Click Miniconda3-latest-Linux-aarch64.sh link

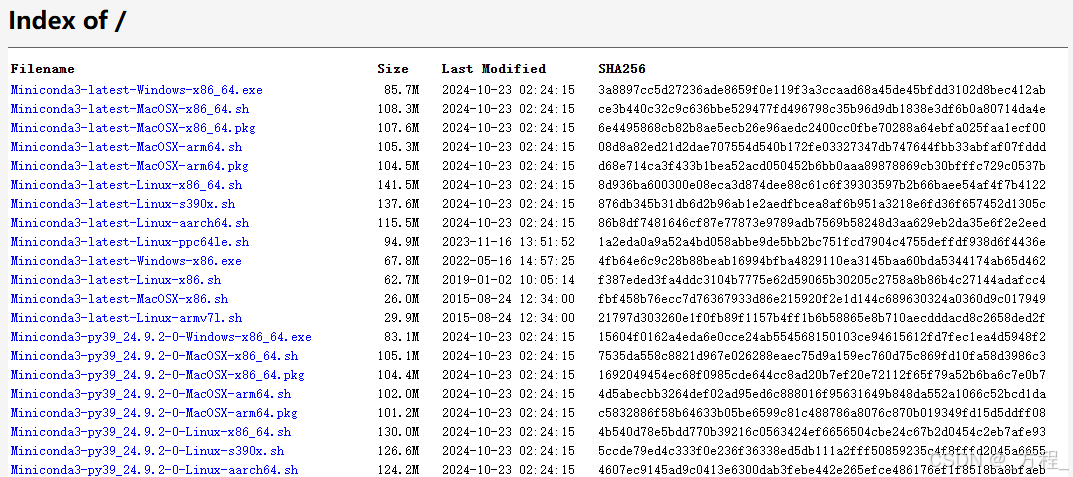coord(129,223)
